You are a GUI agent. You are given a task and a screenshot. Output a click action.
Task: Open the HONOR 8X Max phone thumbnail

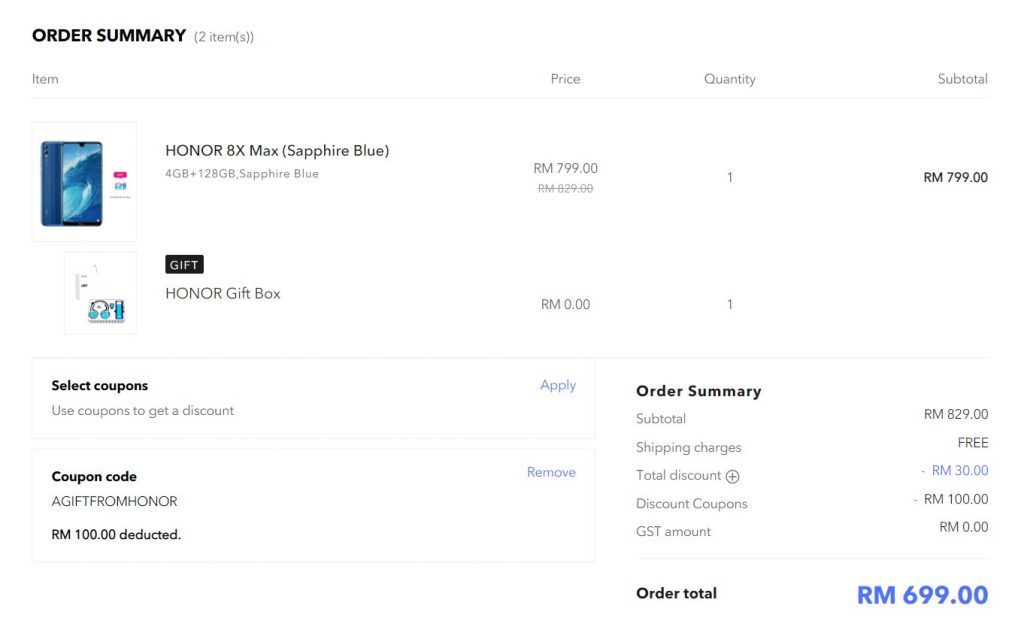pyautogui.click(x=84, y=182)
